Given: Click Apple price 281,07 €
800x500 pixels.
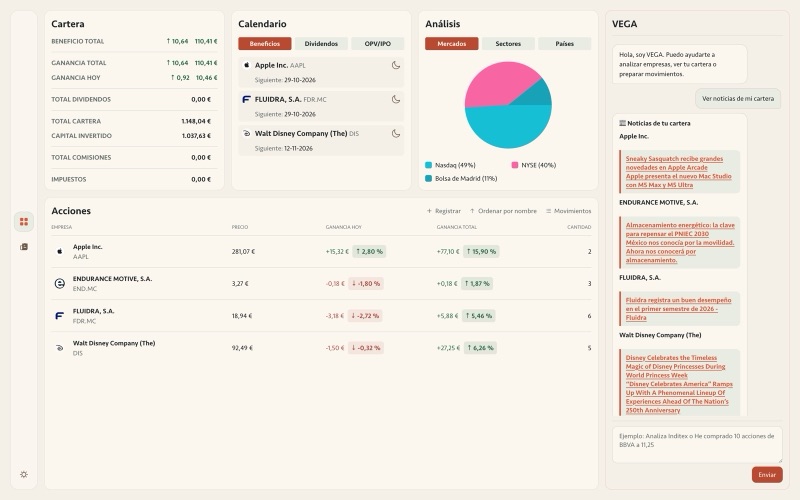Looking at the screenshot, I should tap(243, 252).
